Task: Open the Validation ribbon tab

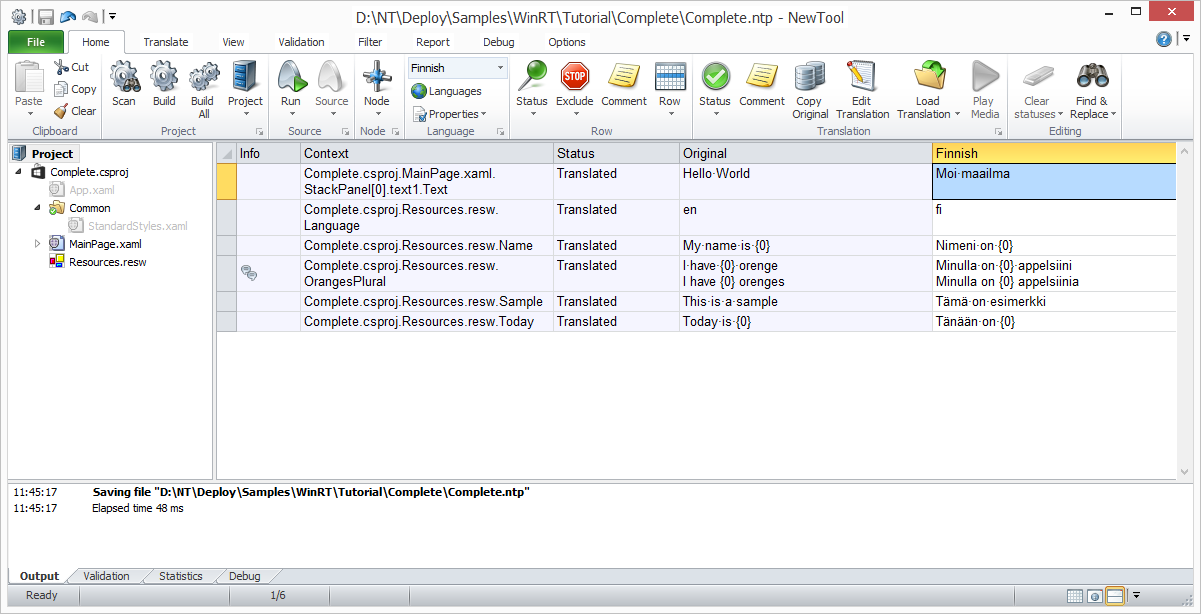Action: click(x=301, y=42)
